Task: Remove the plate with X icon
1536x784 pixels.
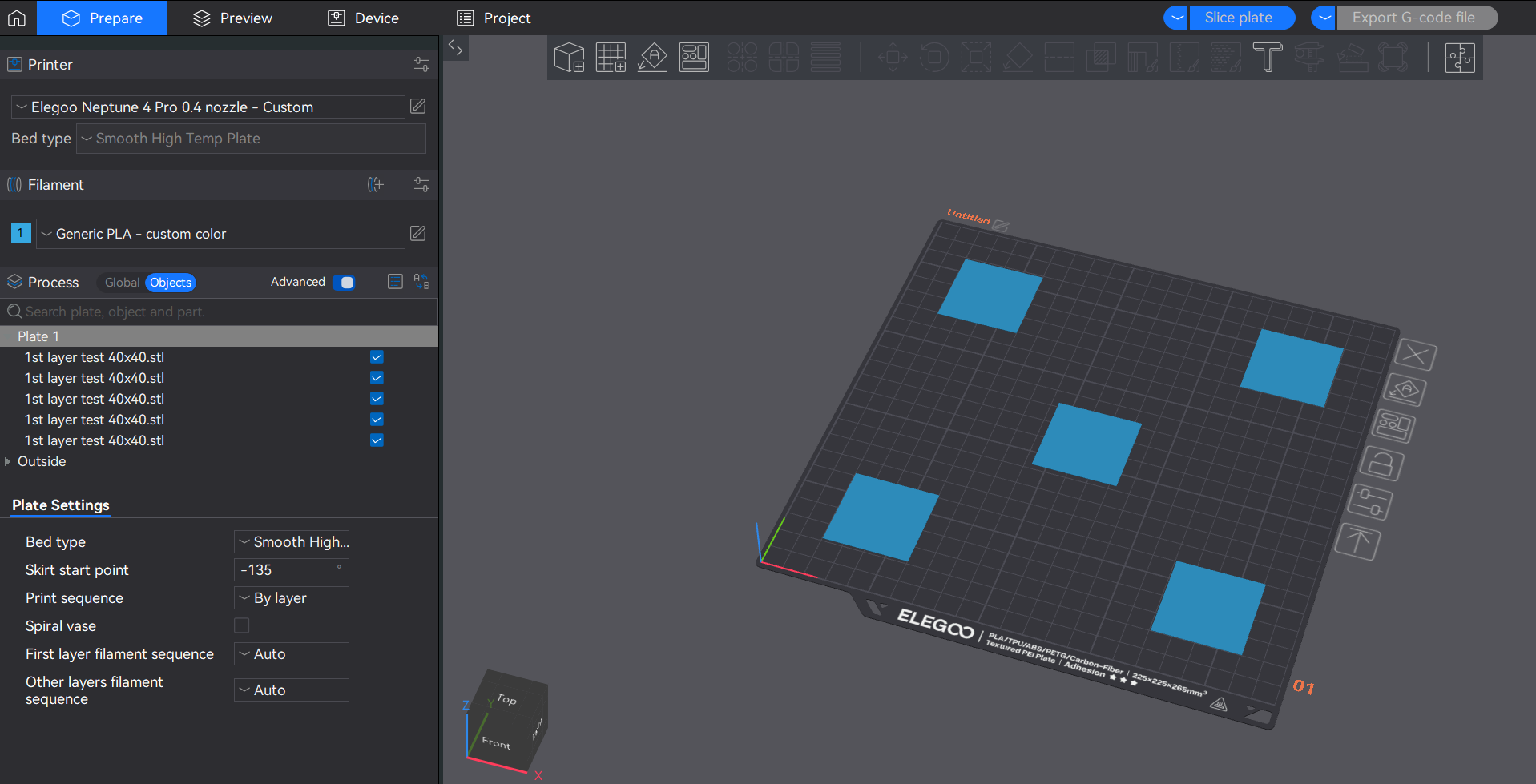Action: [1415, 354]
